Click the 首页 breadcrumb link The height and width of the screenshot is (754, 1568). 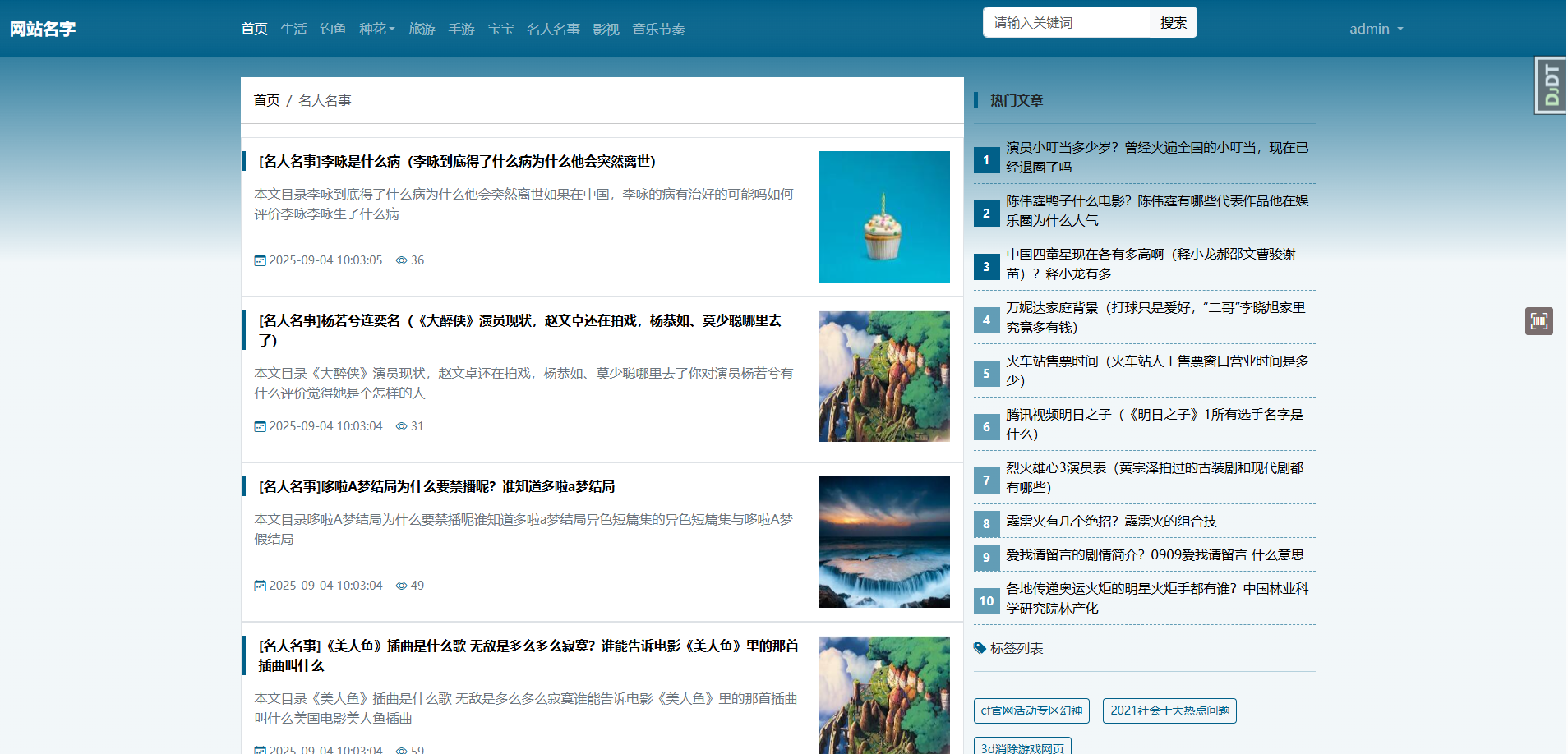(265, 100)
